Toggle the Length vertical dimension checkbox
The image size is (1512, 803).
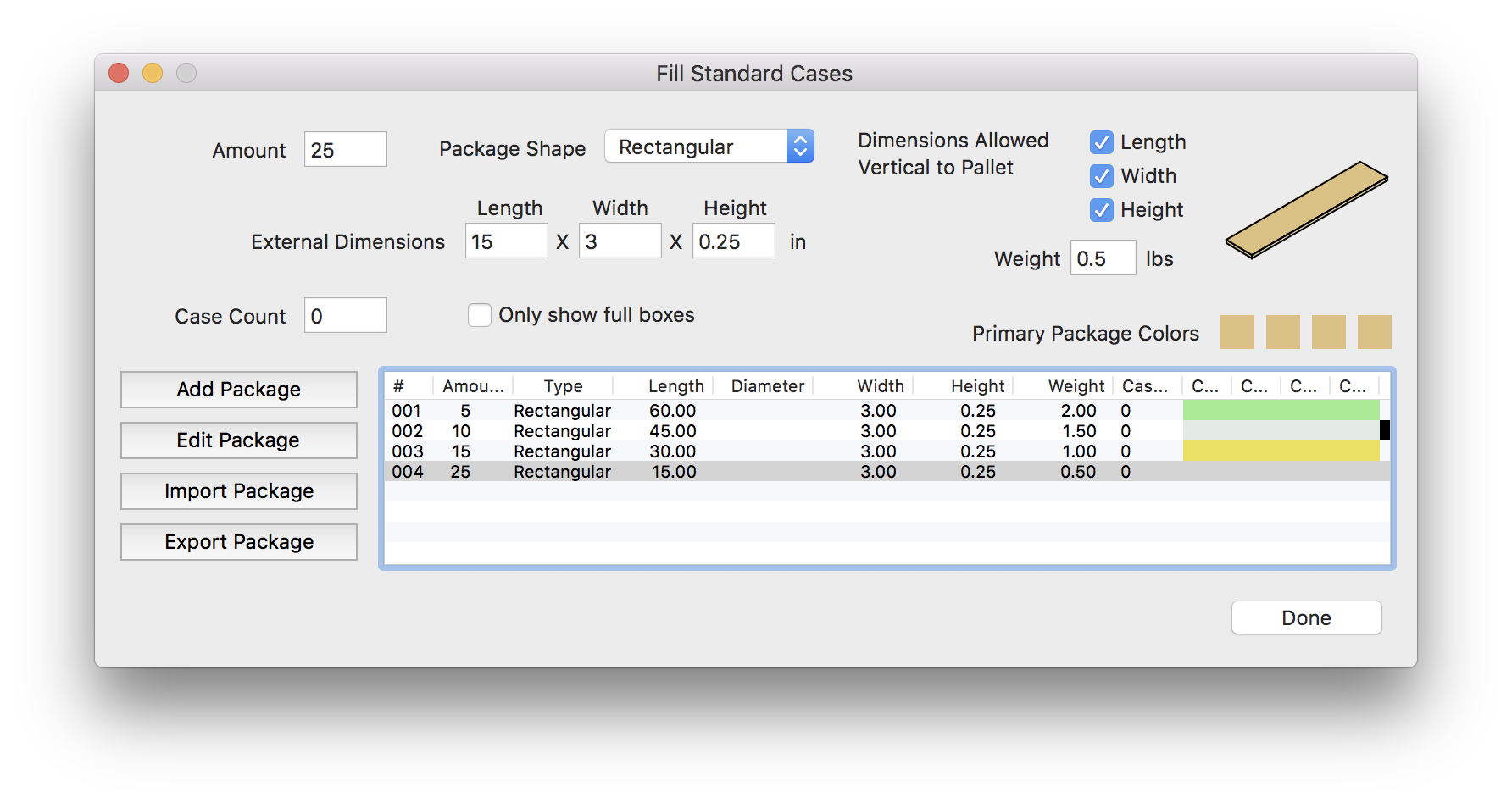click(x=1101, y=142)
